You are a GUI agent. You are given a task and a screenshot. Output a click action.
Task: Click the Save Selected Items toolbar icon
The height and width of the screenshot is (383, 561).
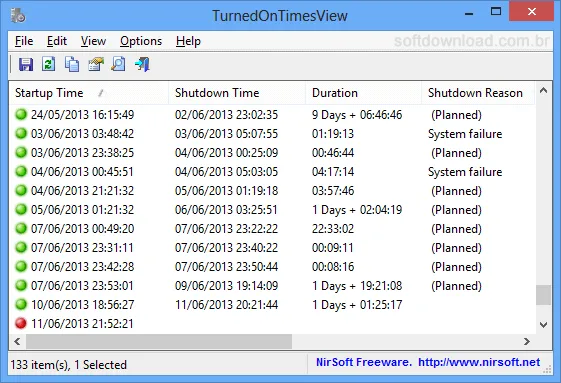point(26,64)
